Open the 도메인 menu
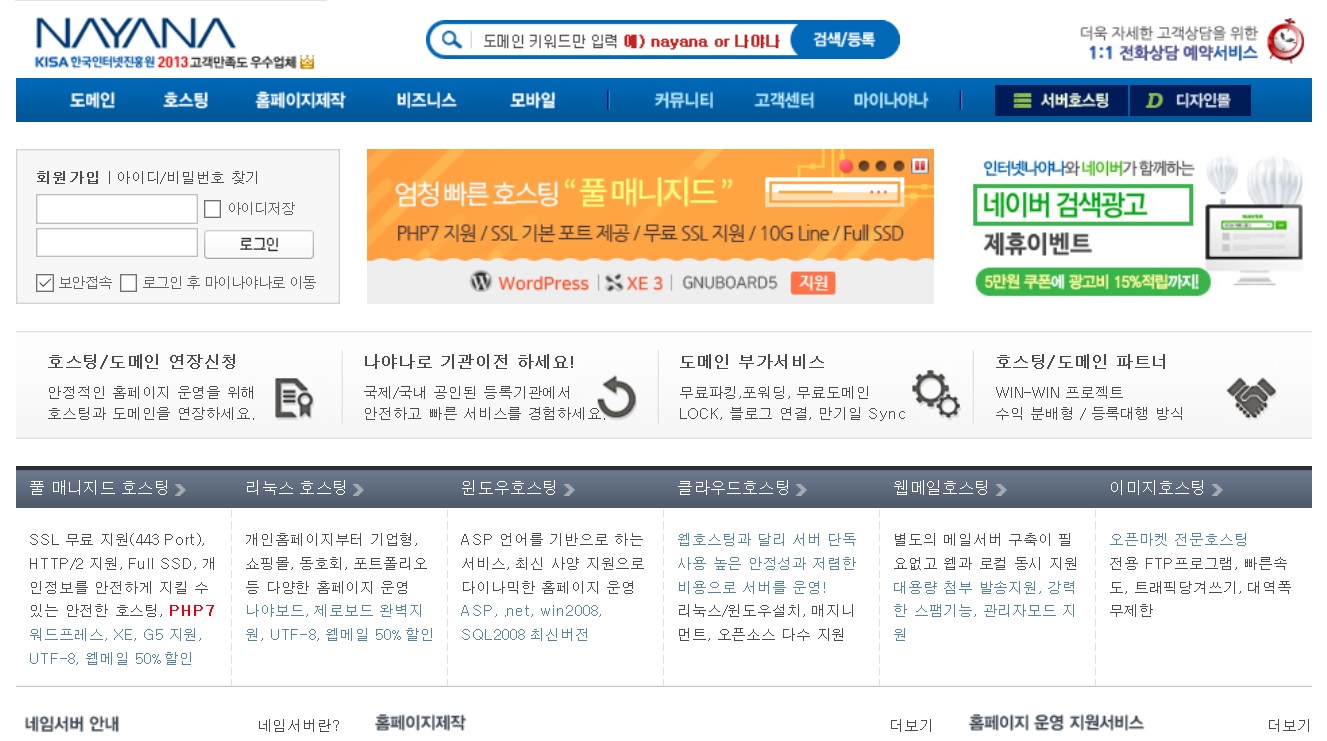1327x741 pixels. [92, 101]
